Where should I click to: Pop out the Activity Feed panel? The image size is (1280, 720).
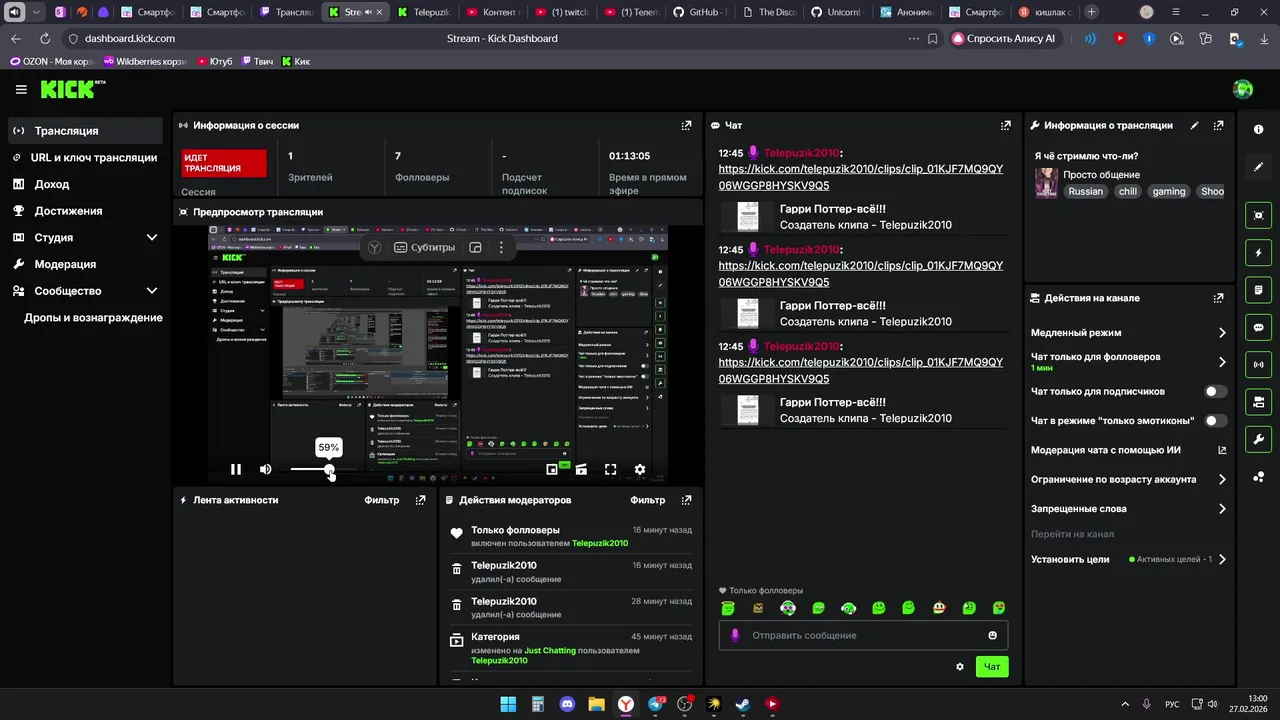[420, 500]
